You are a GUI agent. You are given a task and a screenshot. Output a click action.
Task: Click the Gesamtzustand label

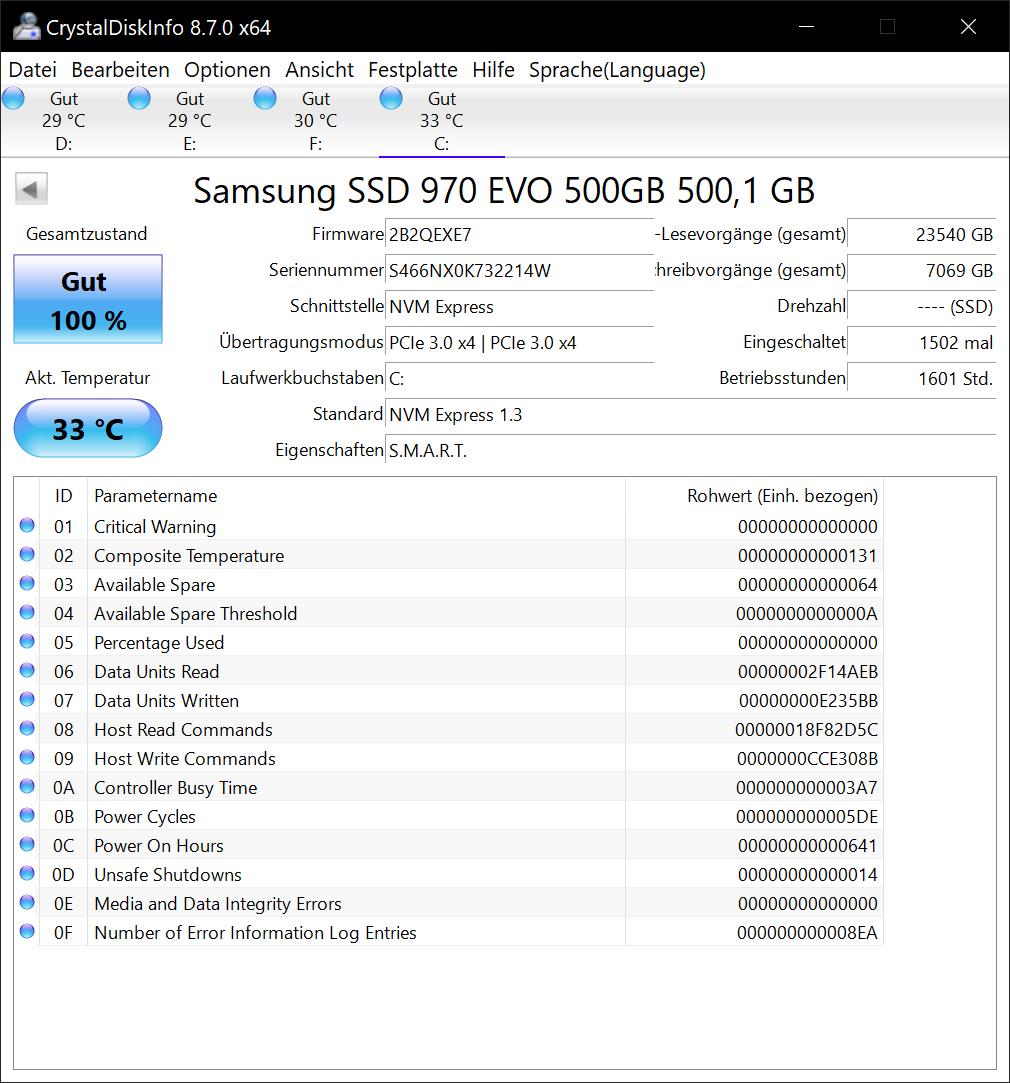click(86, 234)
